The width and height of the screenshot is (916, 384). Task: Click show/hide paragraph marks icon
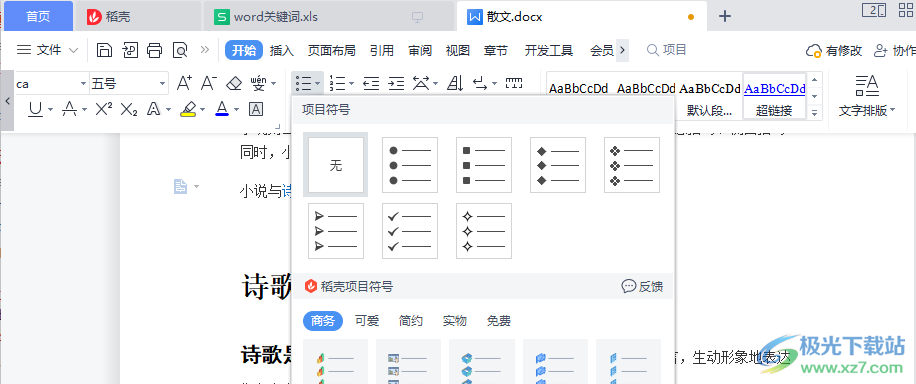click(x=481, y=84)
